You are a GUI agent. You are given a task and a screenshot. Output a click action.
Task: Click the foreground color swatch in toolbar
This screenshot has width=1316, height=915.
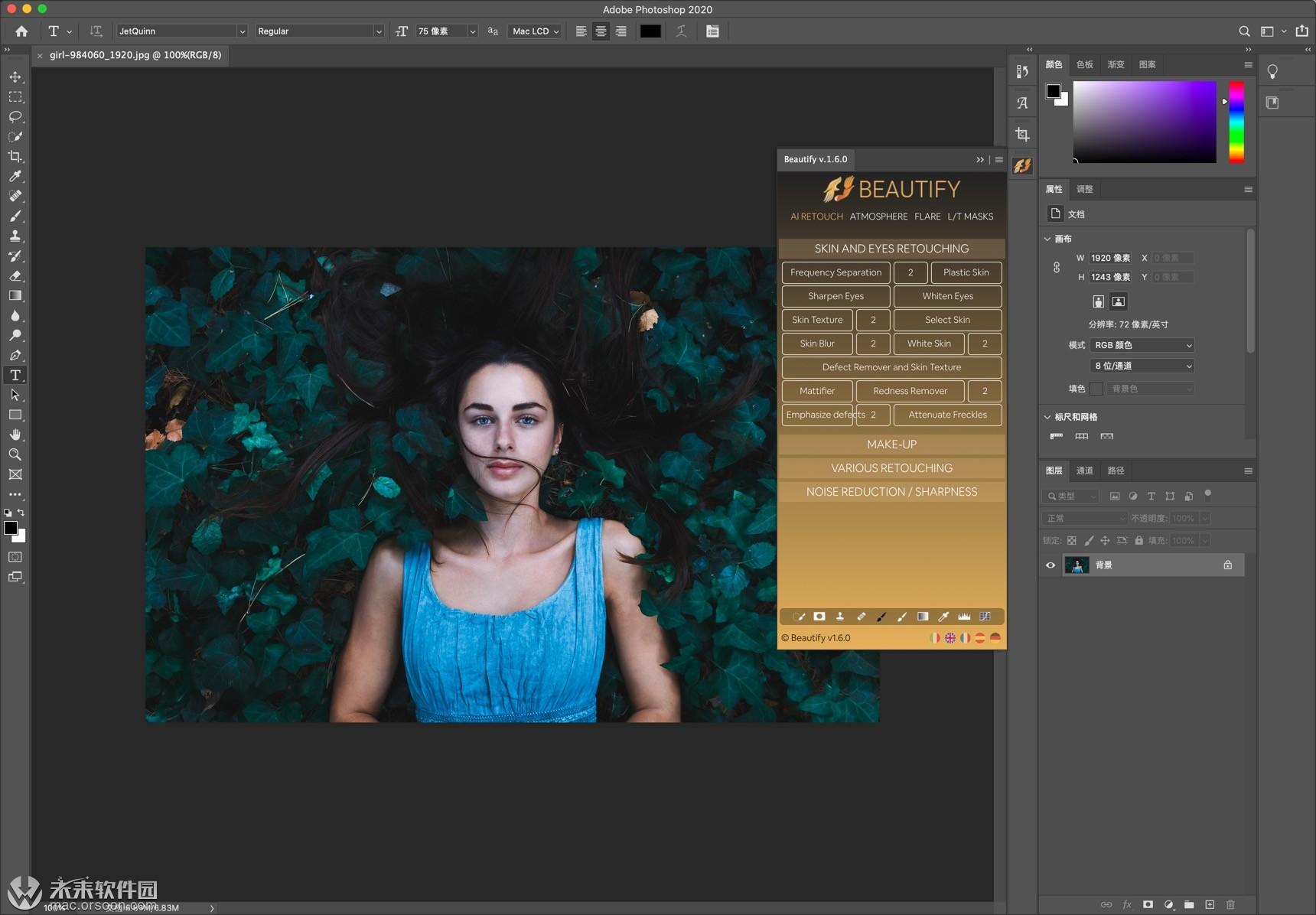[x=11, y=528]
